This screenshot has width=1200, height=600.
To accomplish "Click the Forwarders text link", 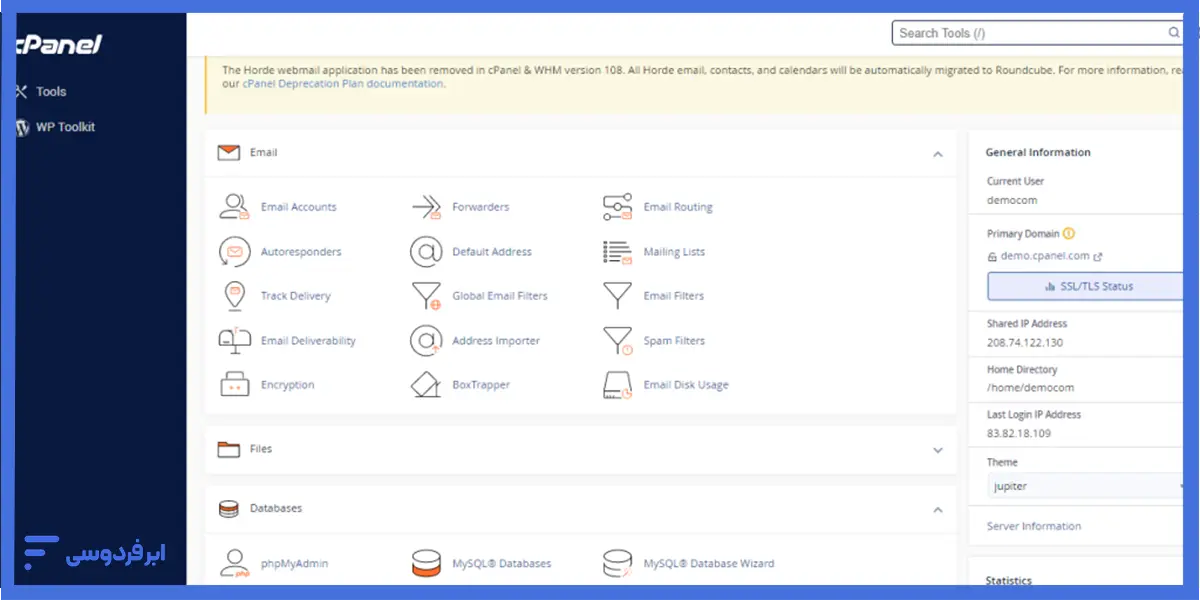I will click(x=481, y=207).
